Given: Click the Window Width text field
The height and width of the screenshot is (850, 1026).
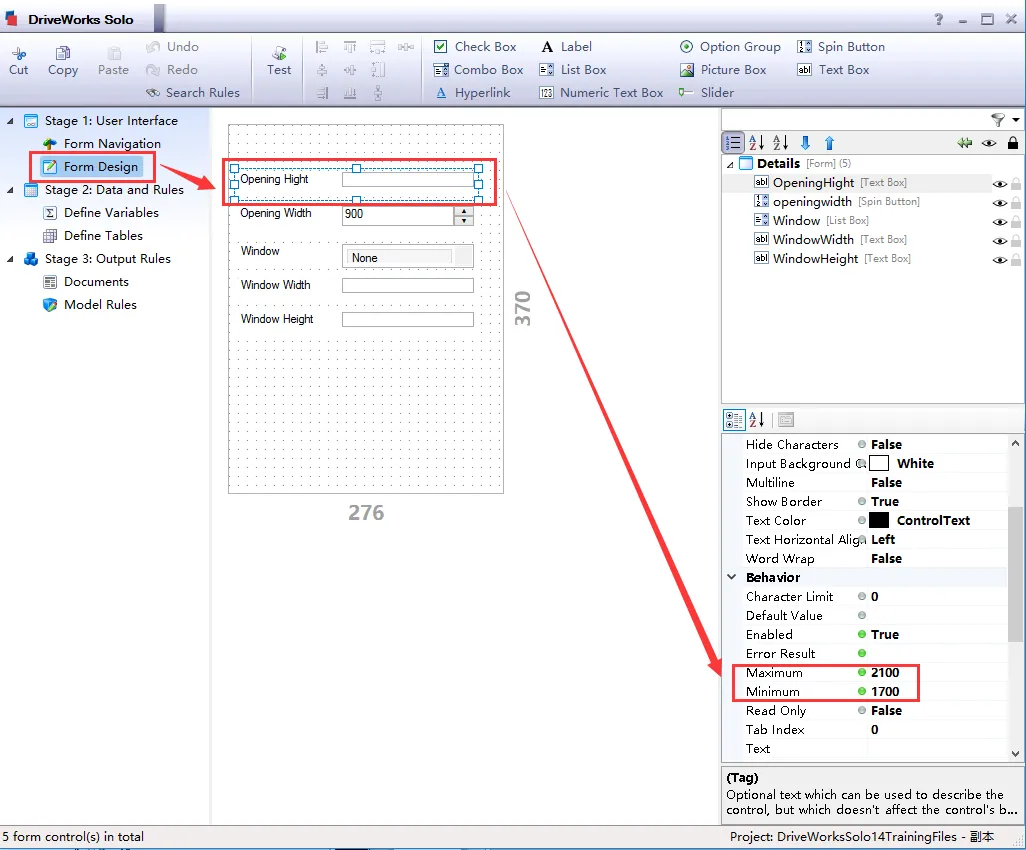Looking at the screenshot, I should pyautogui.click(x=407, y=286).
